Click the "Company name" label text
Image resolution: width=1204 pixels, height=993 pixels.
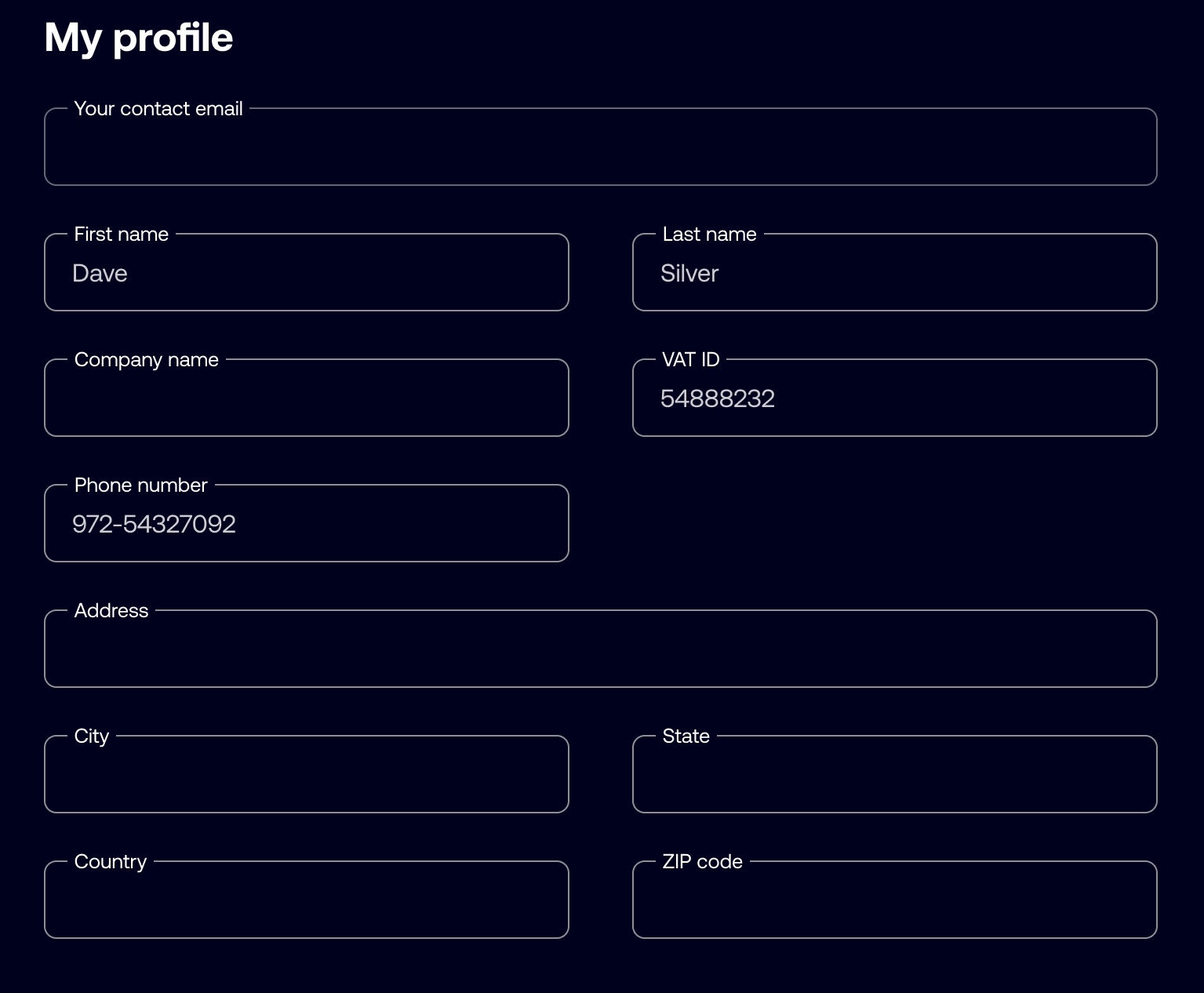pos(147,360)
